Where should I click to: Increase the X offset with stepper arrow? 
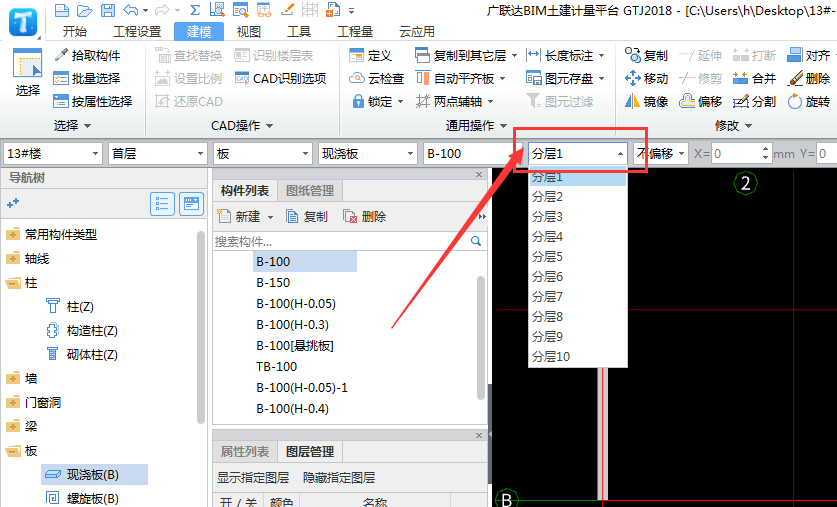pos(766,149)
